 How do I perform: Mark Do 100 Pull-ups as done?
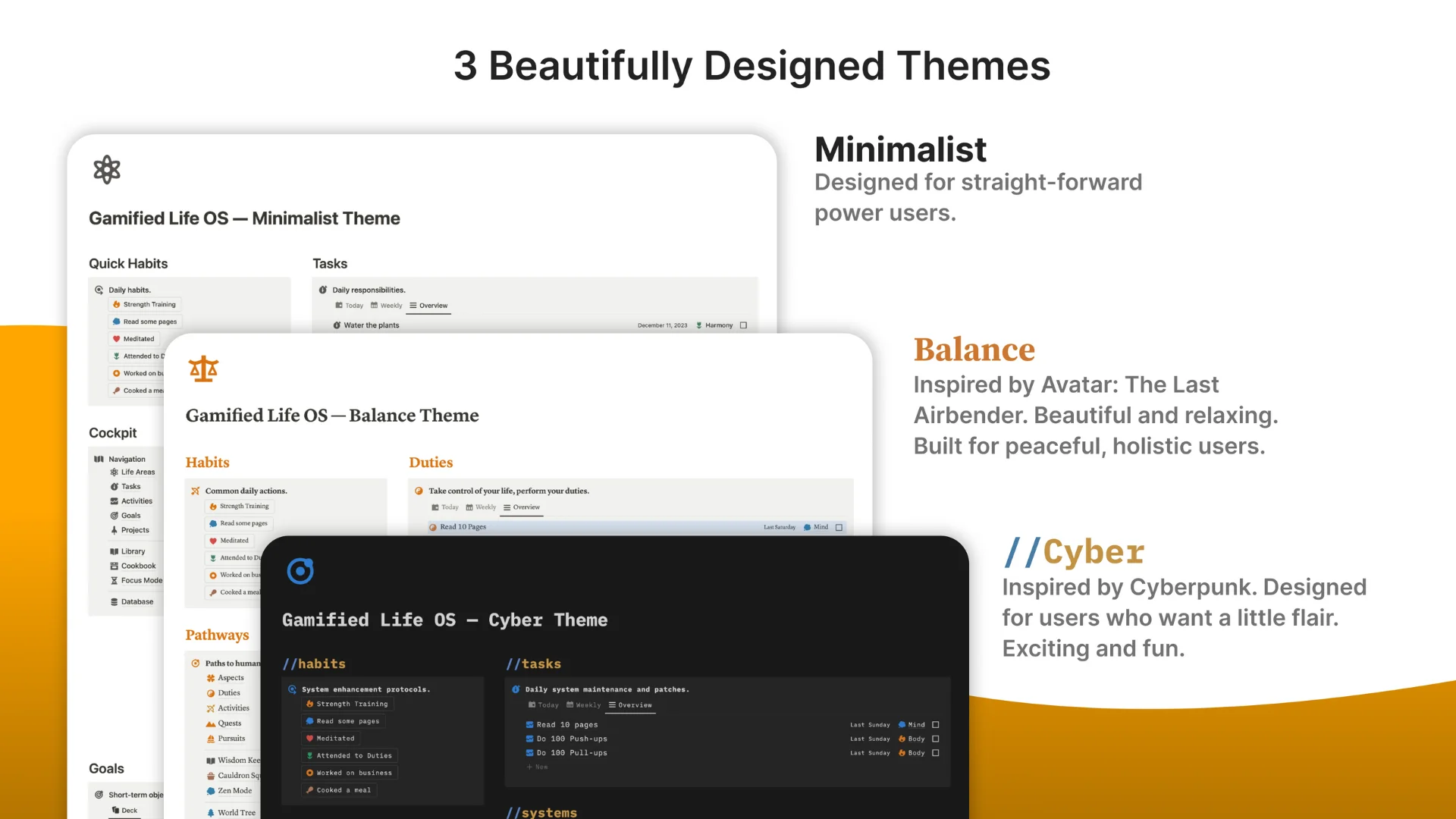tap(935, 753)
